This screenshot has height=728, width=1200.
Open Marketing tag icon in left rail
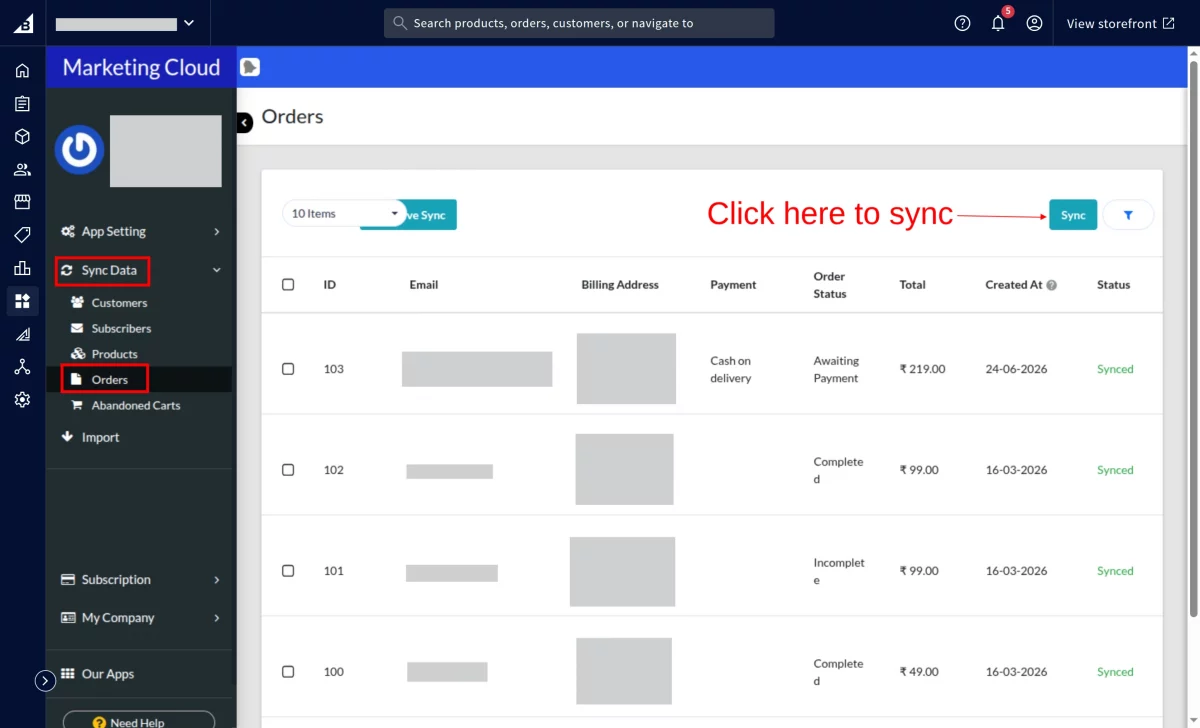click(22, 235)
